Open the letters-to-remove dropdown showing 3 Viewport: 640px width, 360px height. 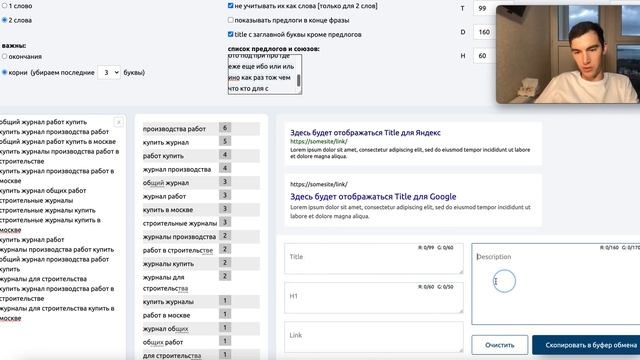coord(109,72)
